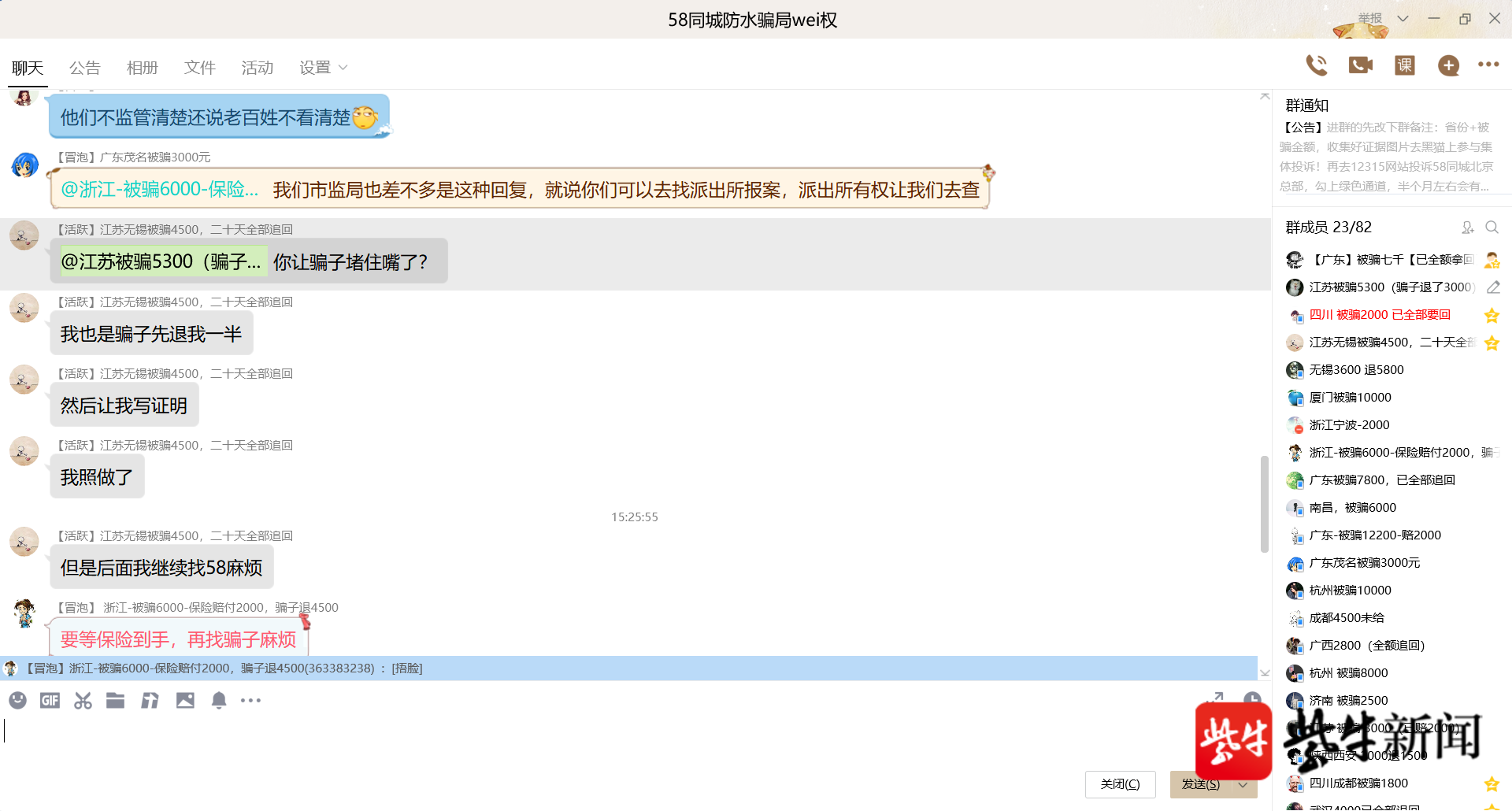Expand the input box with arrow icon
Image resolution: width=1512 pixels, height=811 pixels.
point(1215,698)
